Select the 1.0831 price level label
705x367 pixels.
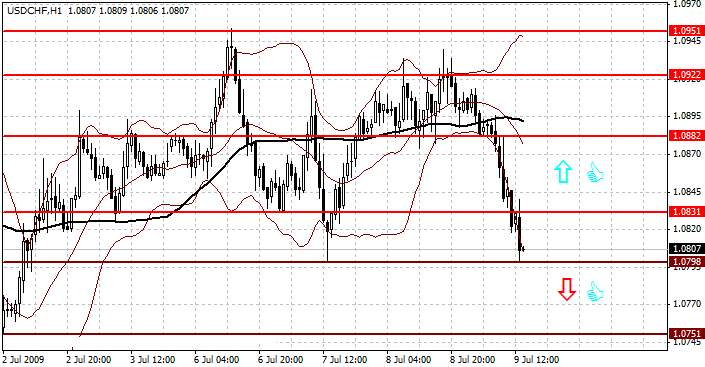point(687,211)
